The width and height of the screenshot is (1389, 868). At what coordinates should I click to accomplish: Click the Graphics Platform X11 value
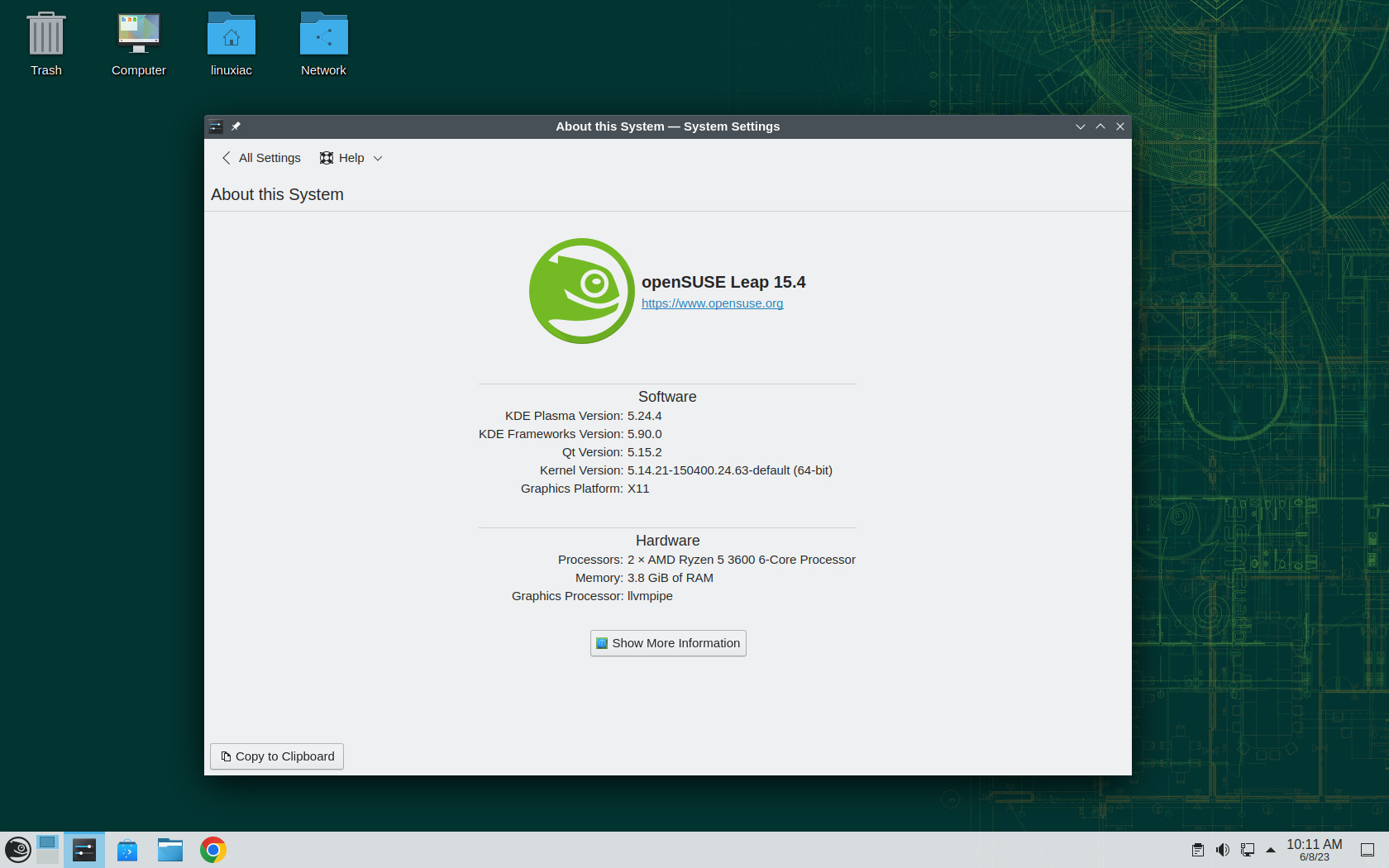click(x=638, y=489)
